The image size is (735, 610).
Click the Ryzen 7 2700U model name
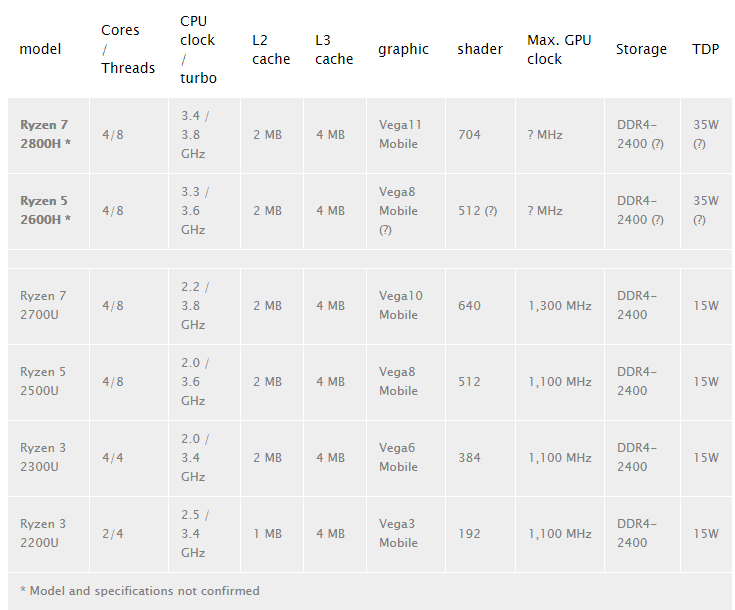[43, 305]
